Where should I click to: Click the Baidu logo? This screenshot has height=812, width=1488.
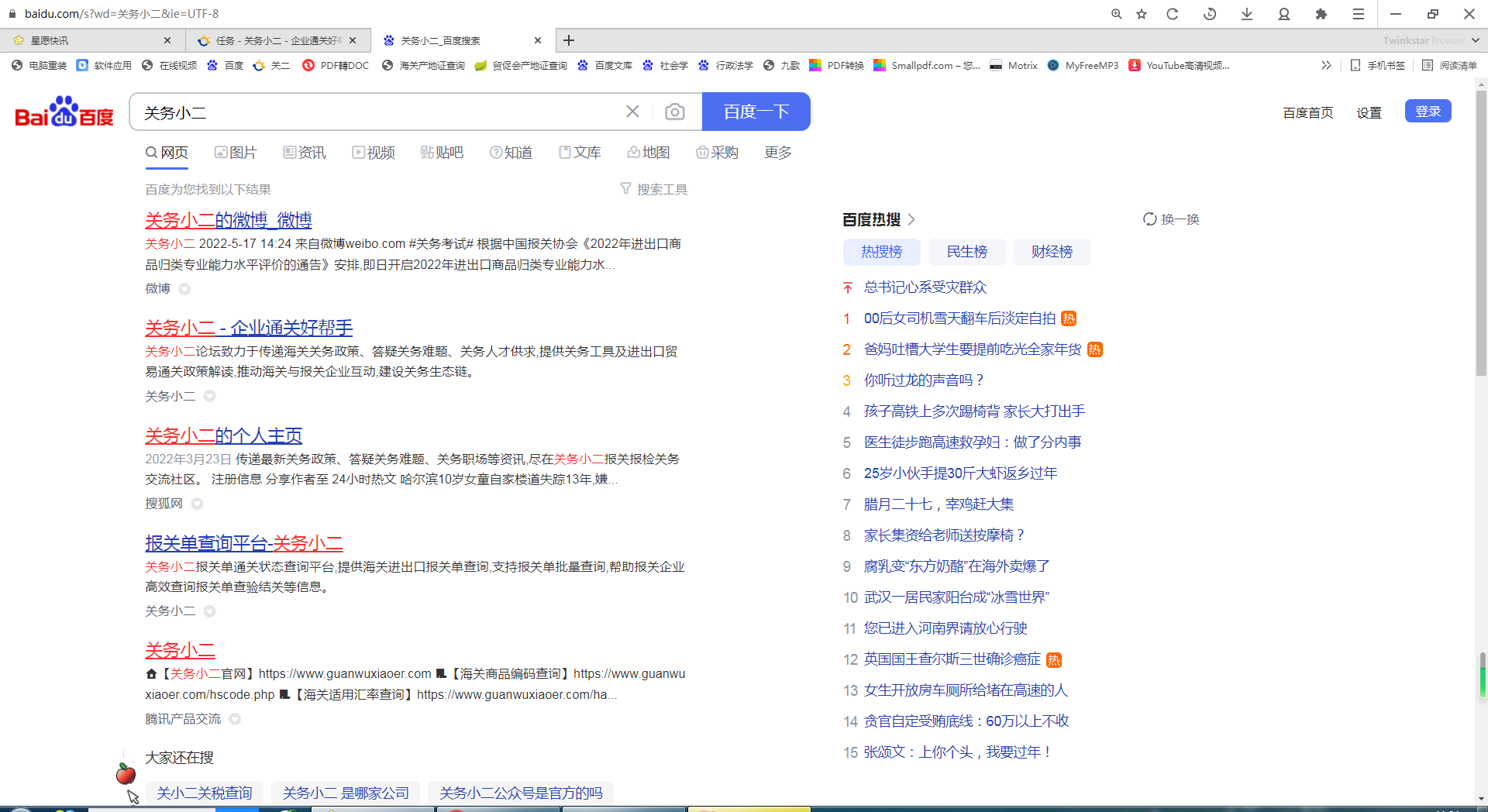(64, 112)
